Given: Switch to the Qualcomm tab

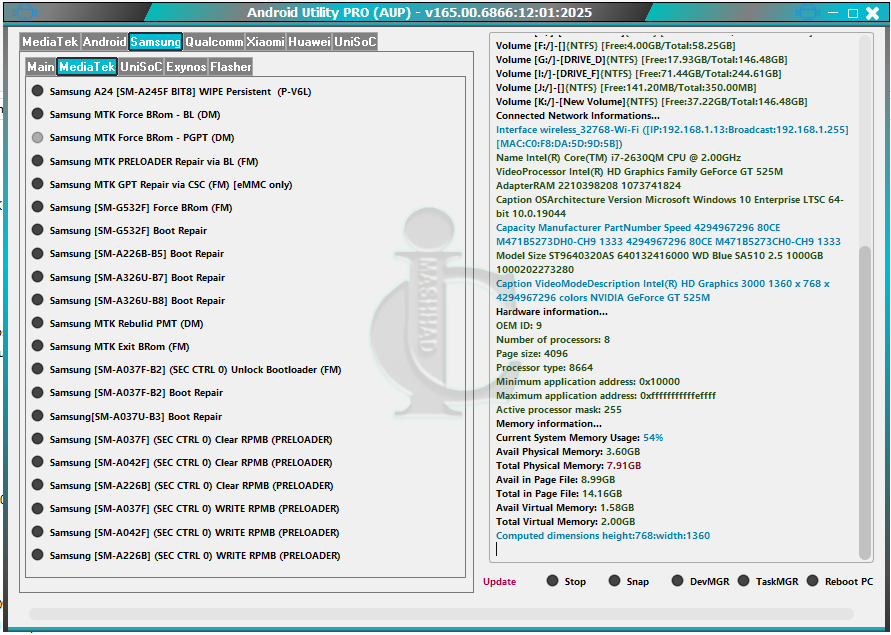Looking at the screenshot, I should tap(214, 42).
